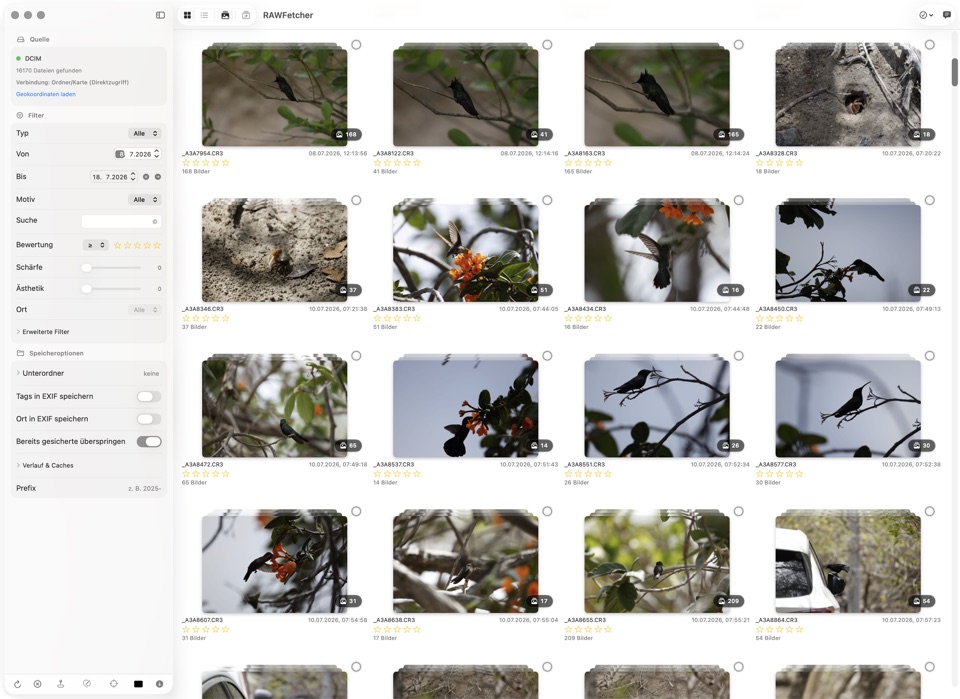960x699 pixels.
Task: Click the Quelle section drive icon
Action: pos(20,39)
